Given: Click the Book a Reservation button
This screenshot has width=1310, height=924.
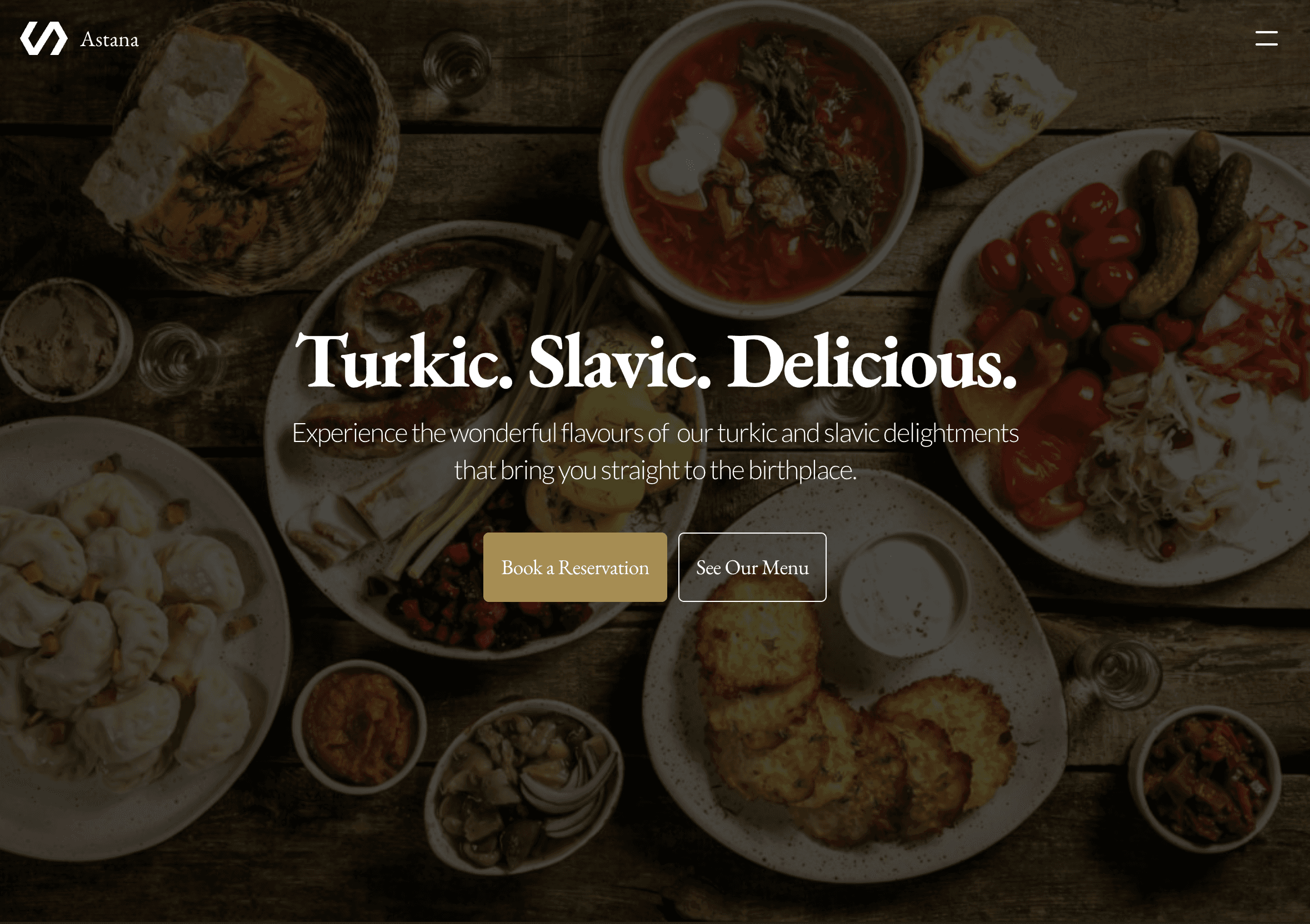Looking at the screenshot, I should click(575, 567).
